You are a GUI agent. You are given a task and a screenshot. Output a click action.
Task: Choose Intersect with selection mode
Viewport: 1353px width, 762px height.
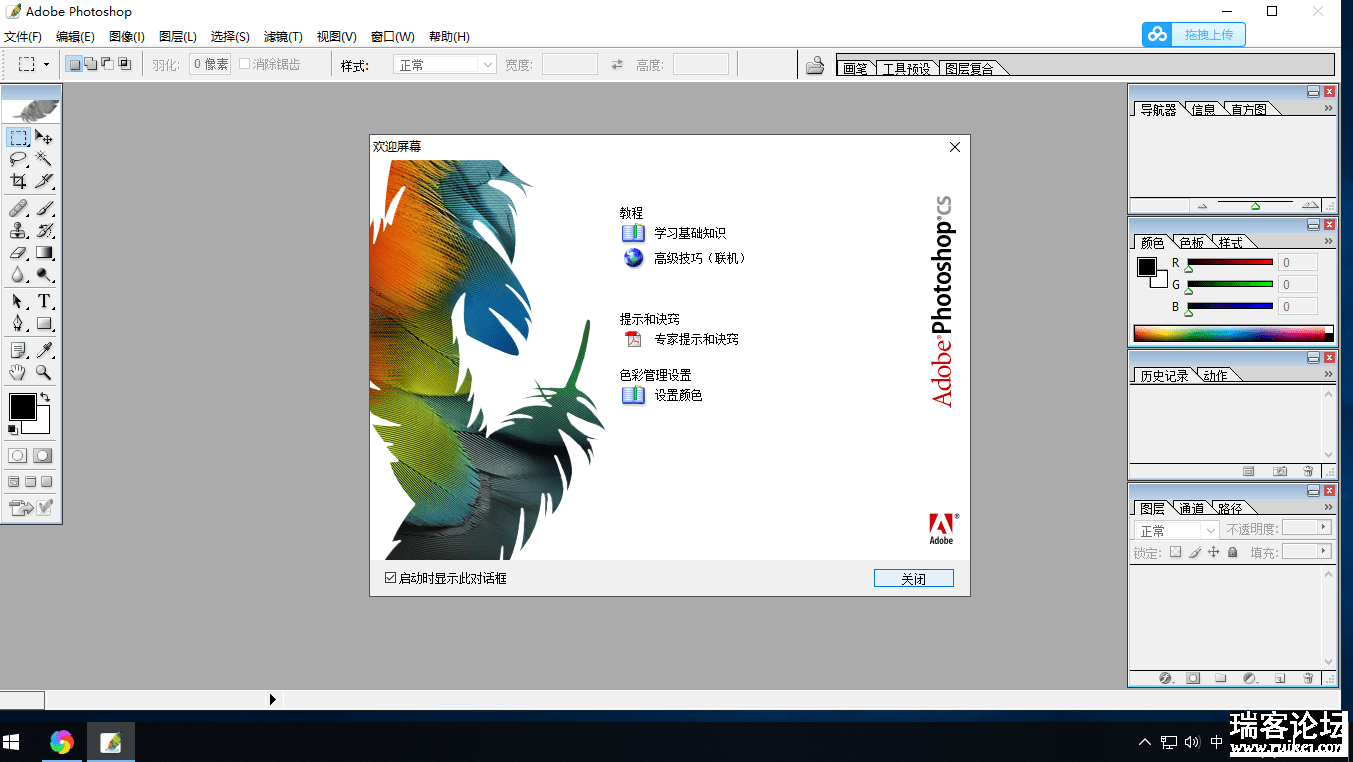(124, 65)
